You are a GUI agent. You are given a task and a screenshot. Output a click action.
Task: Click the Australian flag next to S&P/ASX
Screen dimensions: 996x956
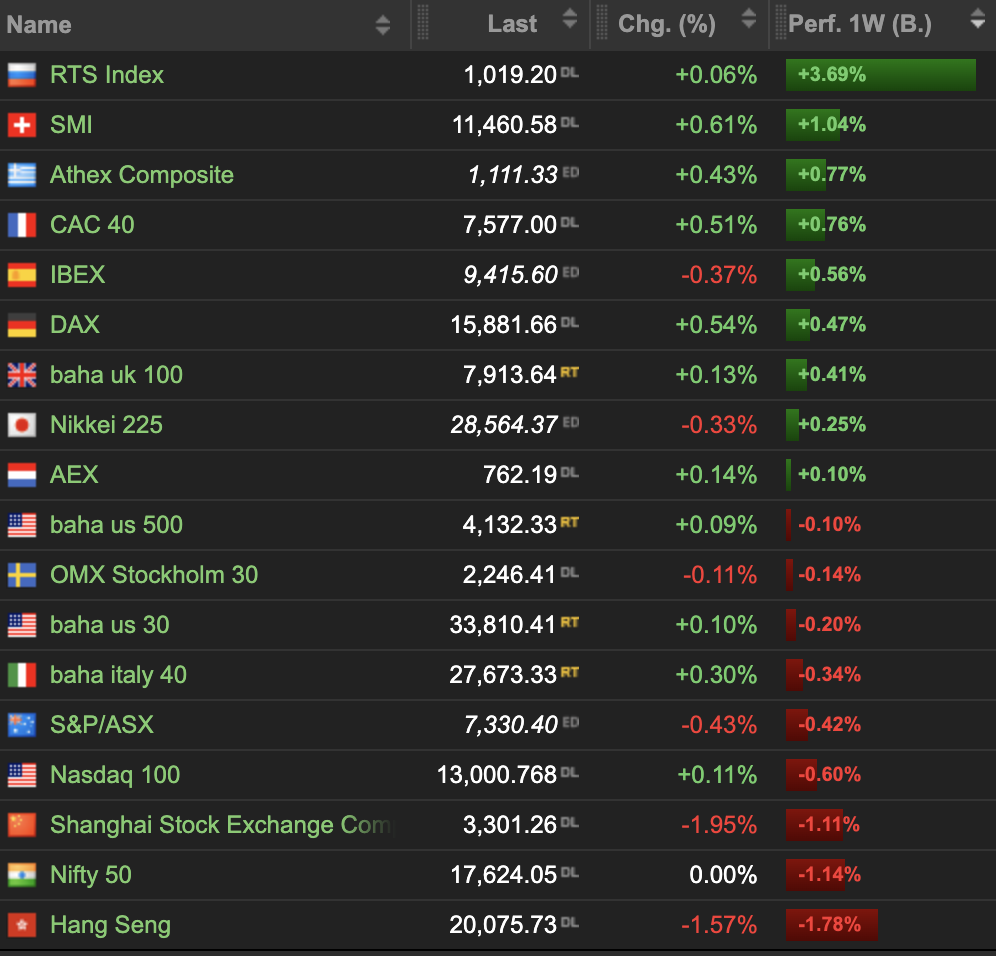click(21, 725)
